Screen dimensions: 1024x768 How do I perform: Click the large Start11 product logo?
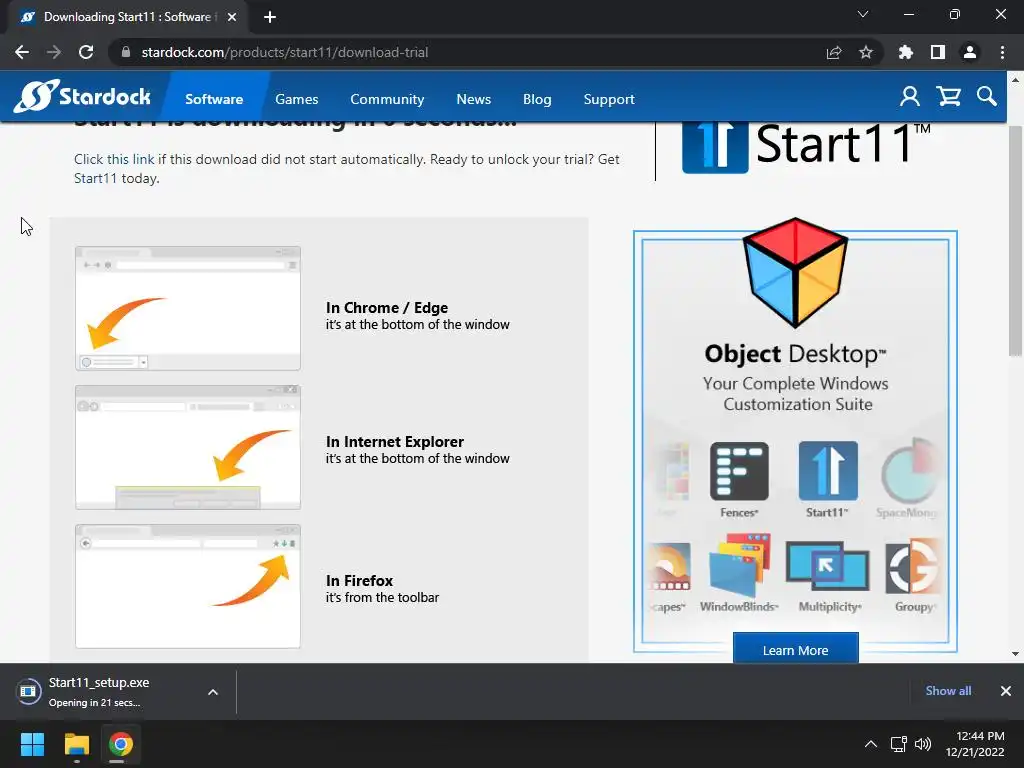(807, 146)
